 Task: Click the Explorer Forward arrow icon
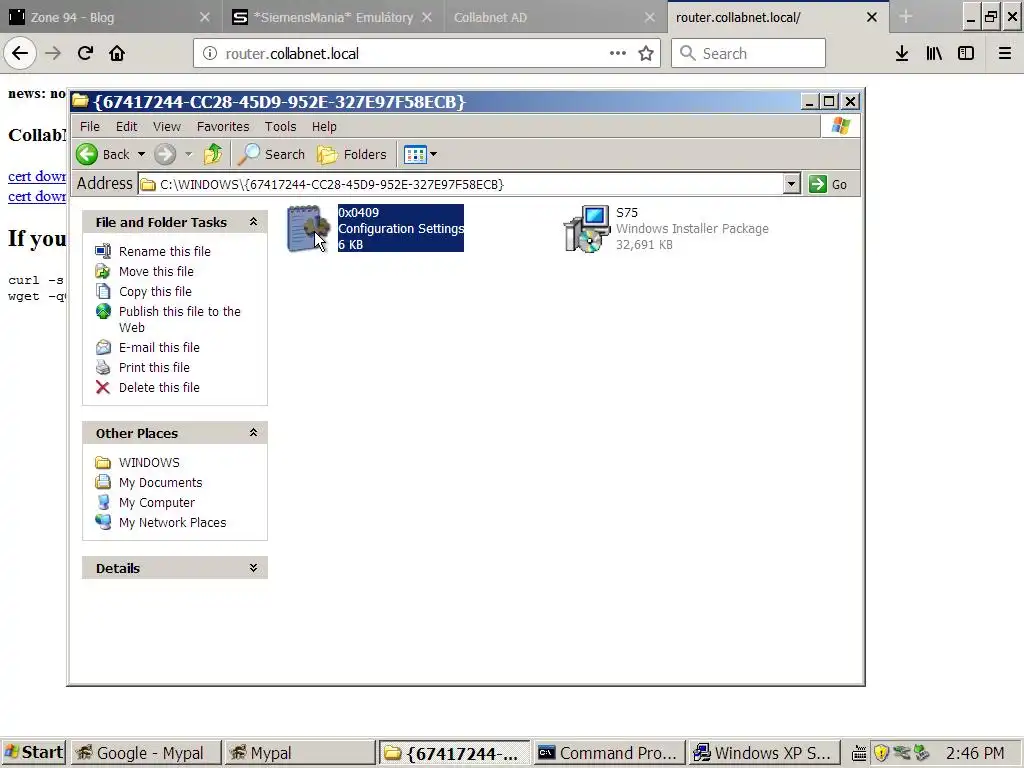coord(165,155)
